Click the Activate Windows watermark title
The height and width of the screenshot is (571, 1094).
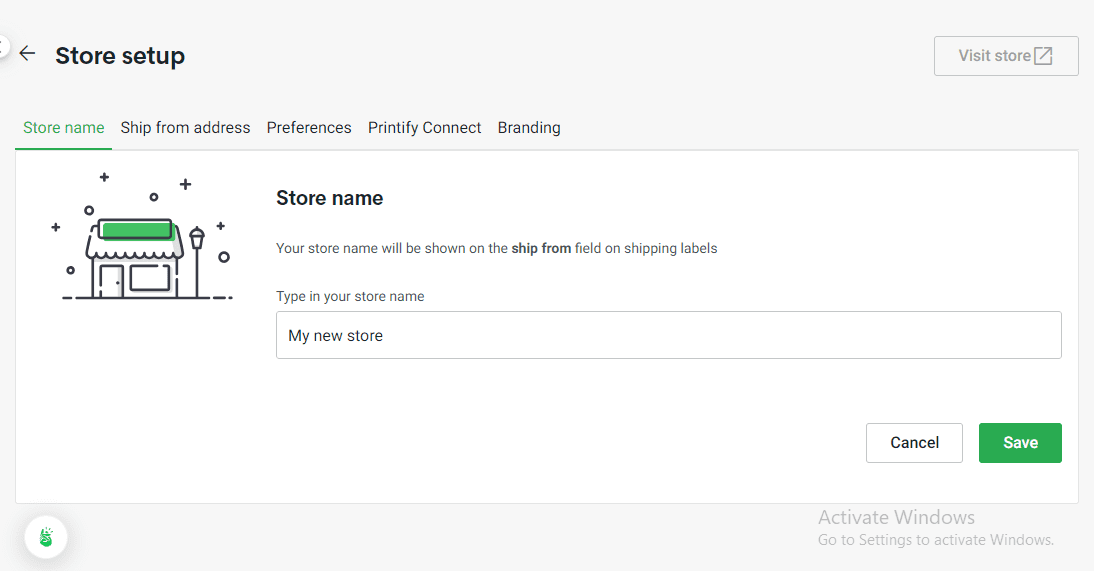coord(896,517)
